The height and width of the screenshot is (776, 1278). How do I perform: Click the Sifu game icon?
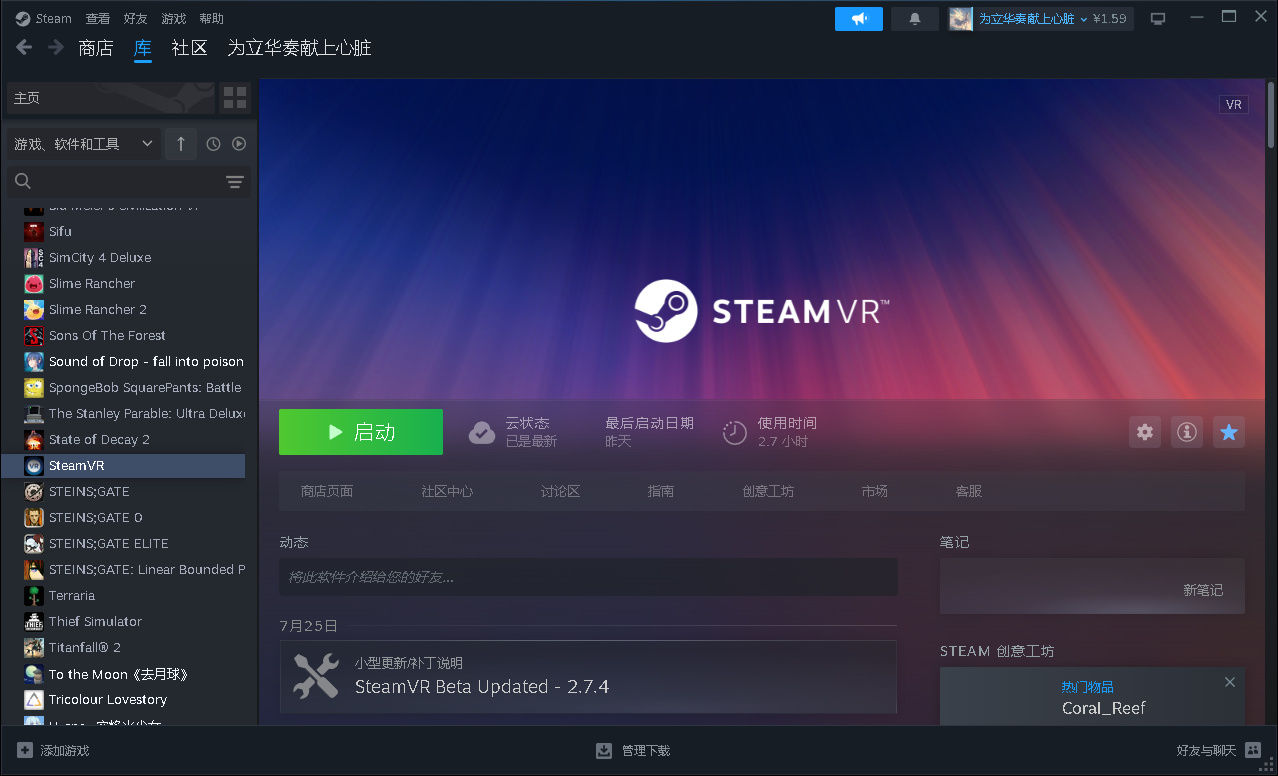click(x=34, y=231)
